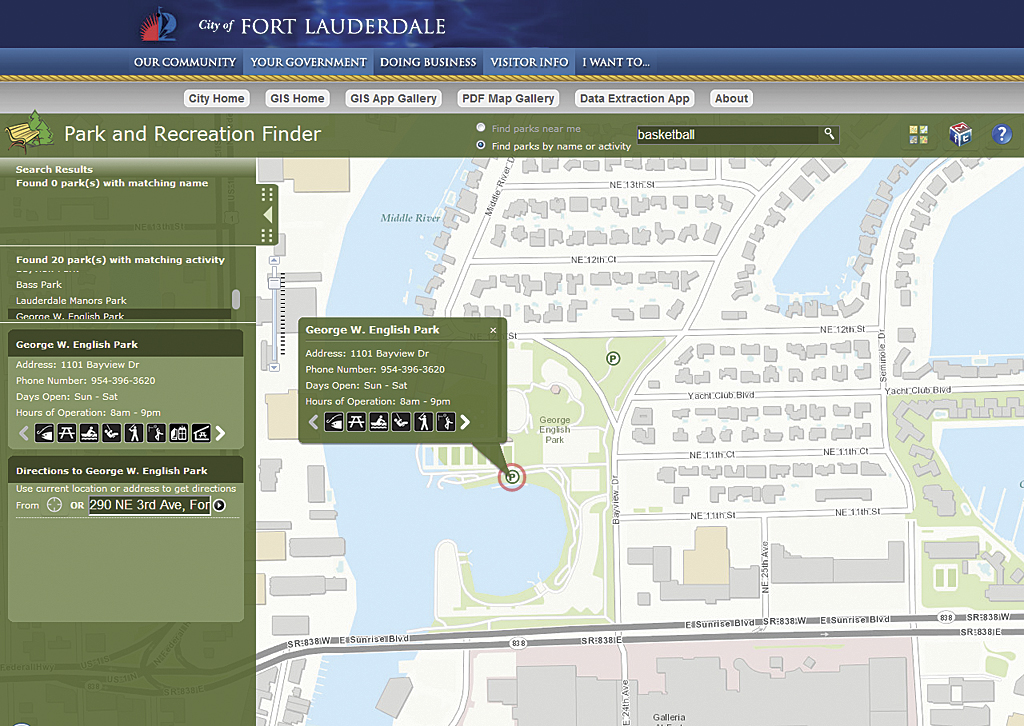Screen dimensions: 1024x726
Task: Click the picnic table icon in map popup
Action: [x=356, y=422]
